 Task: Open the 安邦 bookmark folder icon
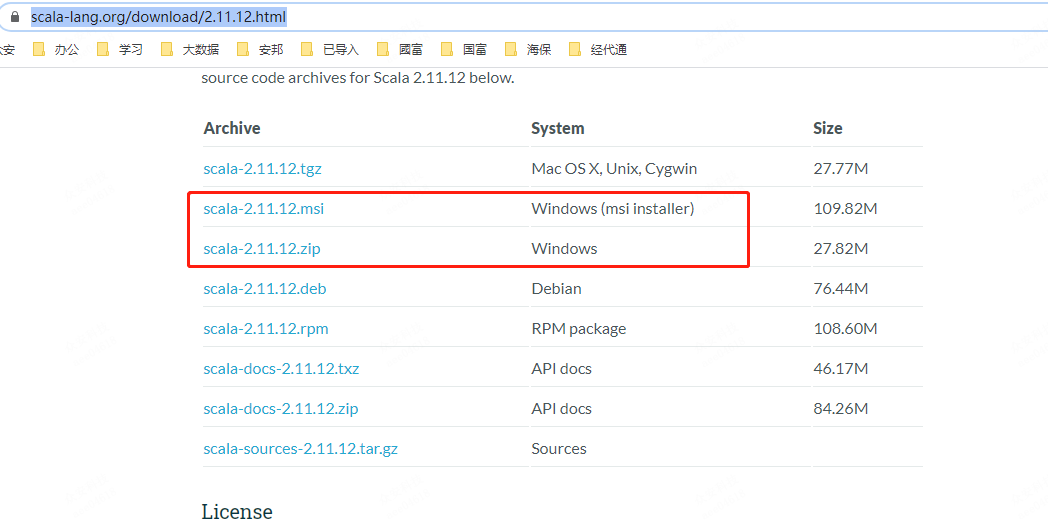[x=243, y=49]
